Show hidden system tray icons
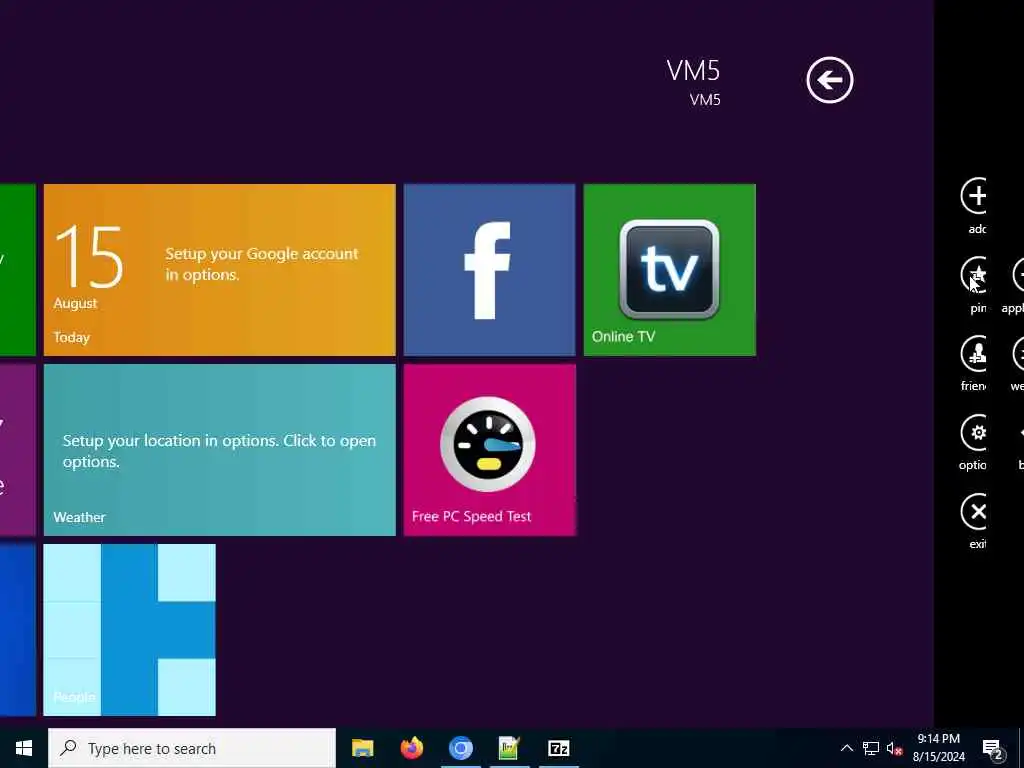The height and width of the screenshot is (768, 1024). coord(846,748)
